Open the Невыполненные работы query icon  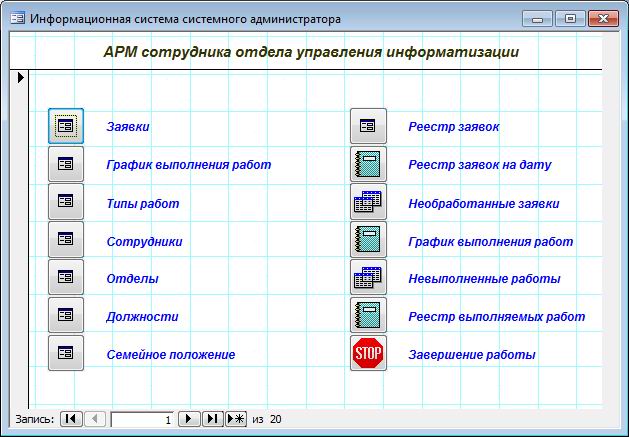click(368, 278)
